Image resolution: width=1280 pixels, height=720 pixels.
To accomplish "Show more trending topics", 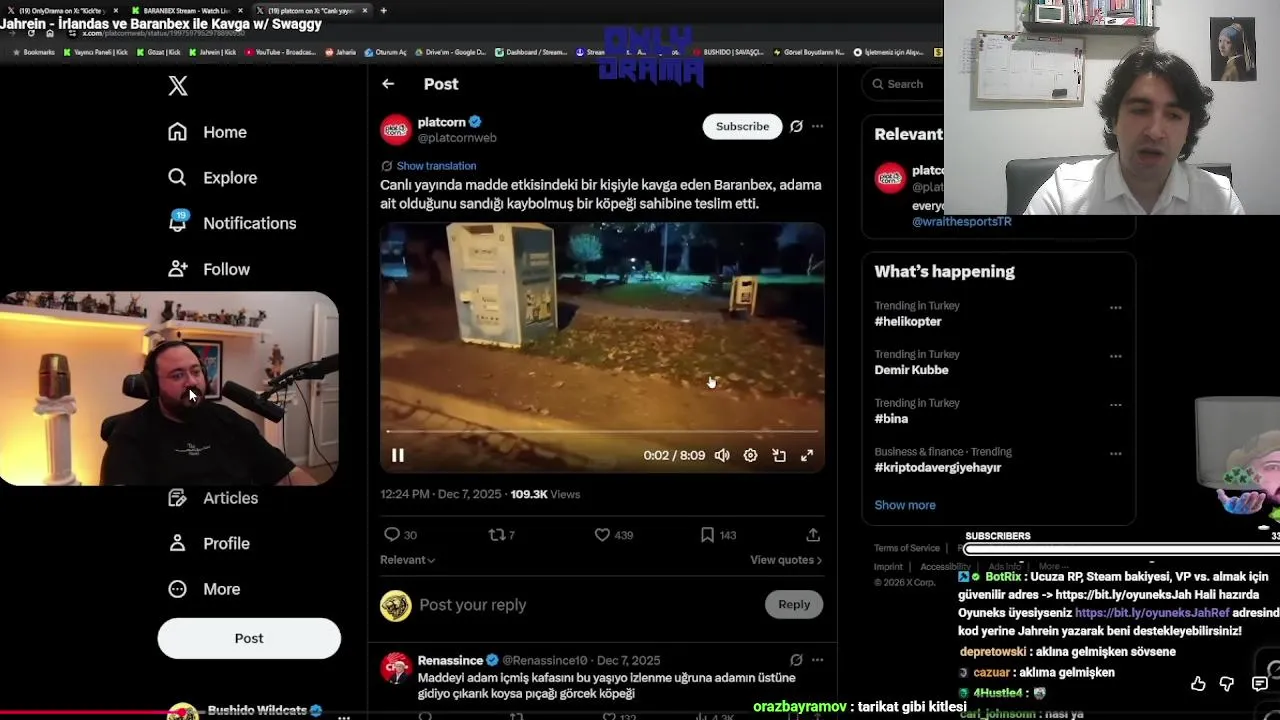I will point(905,505).
